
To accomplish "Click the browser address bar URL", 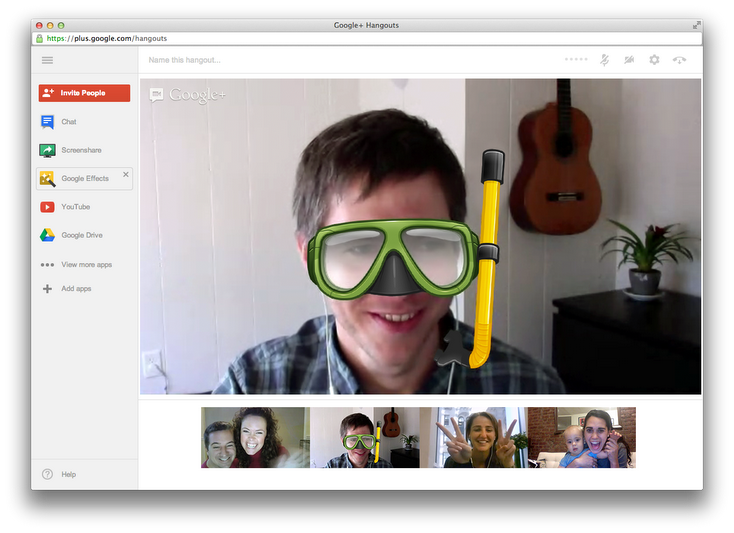I will [x=107, y=38].
